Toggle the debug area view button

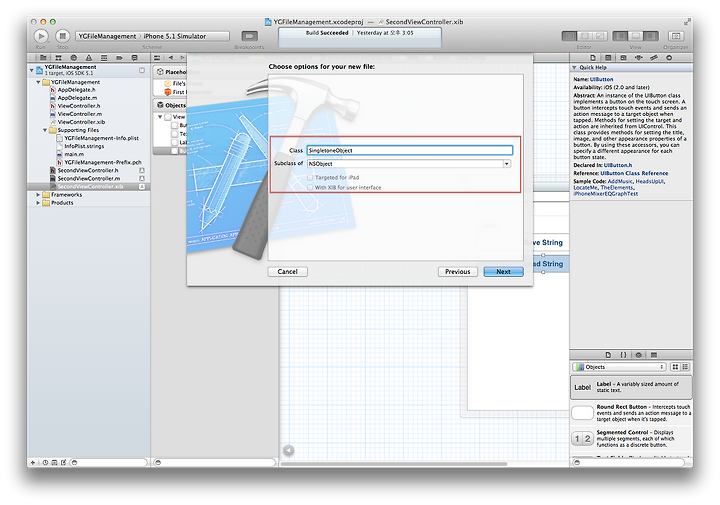pos(636,36)
